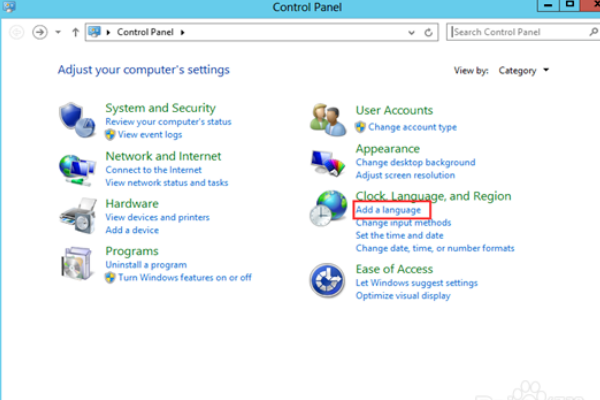Click the System and Security shield icon
600x400 pixels.
(77, 118)
